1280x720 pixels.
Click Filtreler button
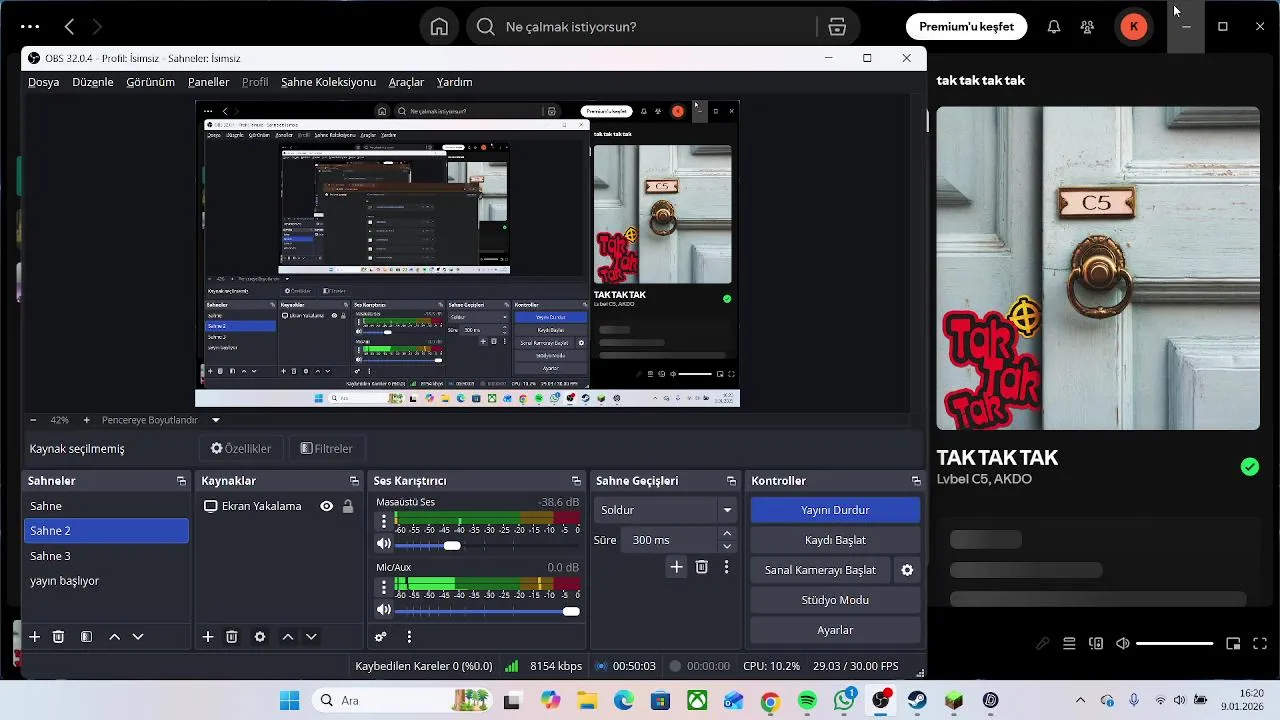pos(327,449)
